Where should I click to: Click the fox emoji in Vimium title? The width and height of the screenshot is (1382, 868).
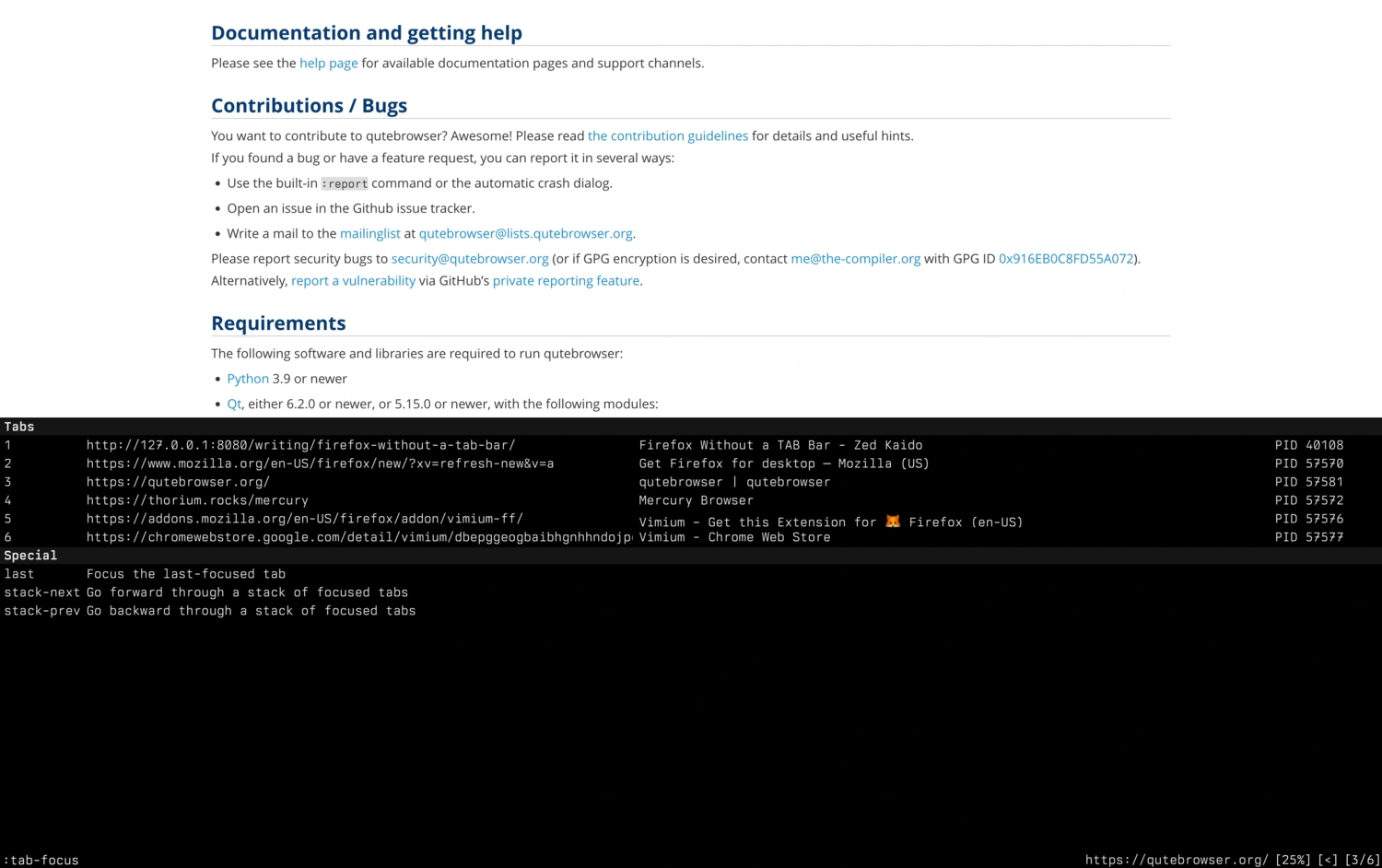pyautogui.click(x=893, y=521)
